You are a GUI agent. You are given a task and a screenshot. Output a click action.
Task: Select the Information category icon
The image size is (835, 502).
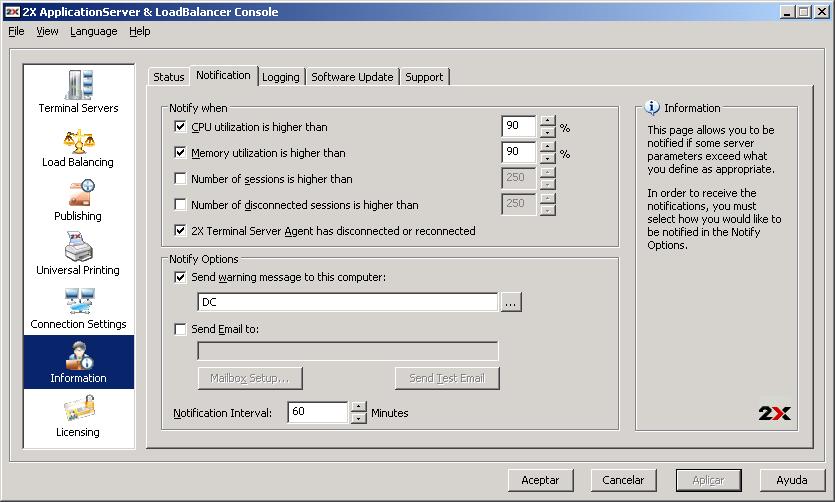(79, 355)
